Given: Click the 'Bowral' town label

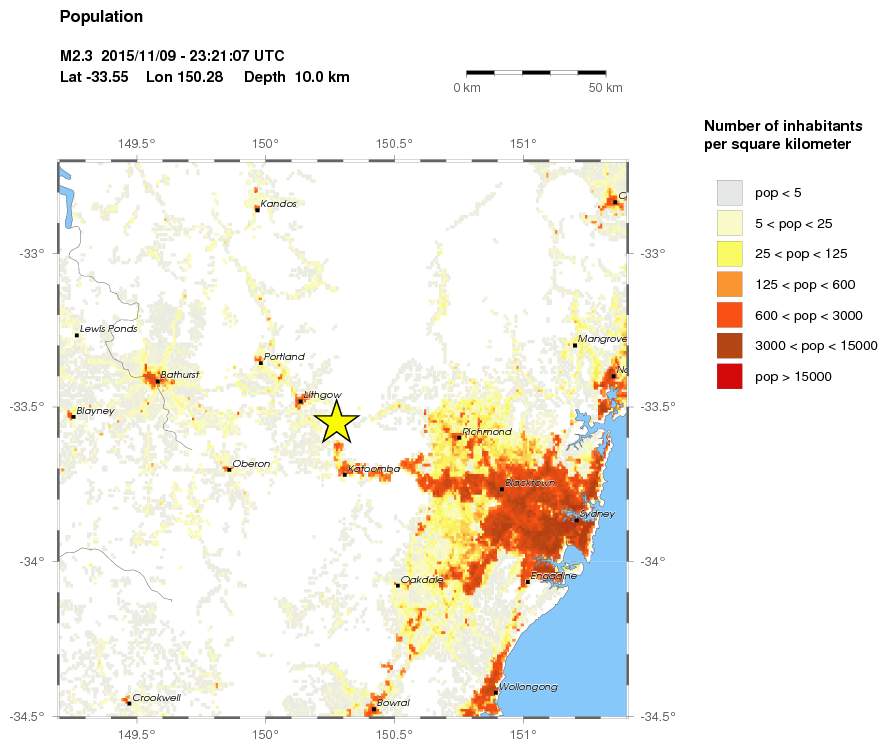Looking at the screenshot, I should pyautogui.click(x=393, y=703).
